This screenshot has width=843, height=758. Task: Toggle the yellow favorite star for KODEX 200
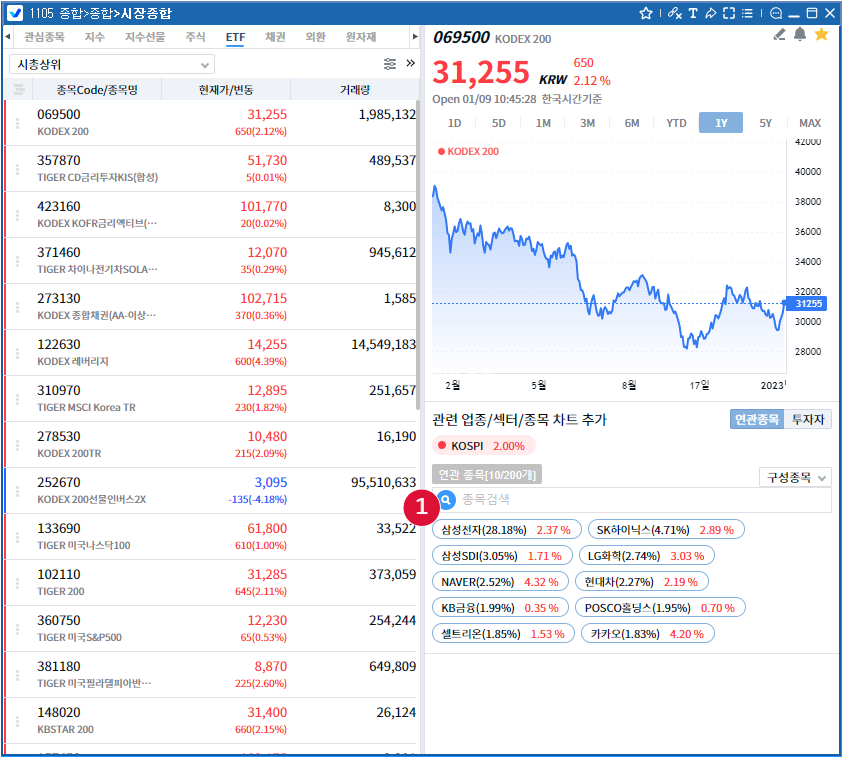821,35
